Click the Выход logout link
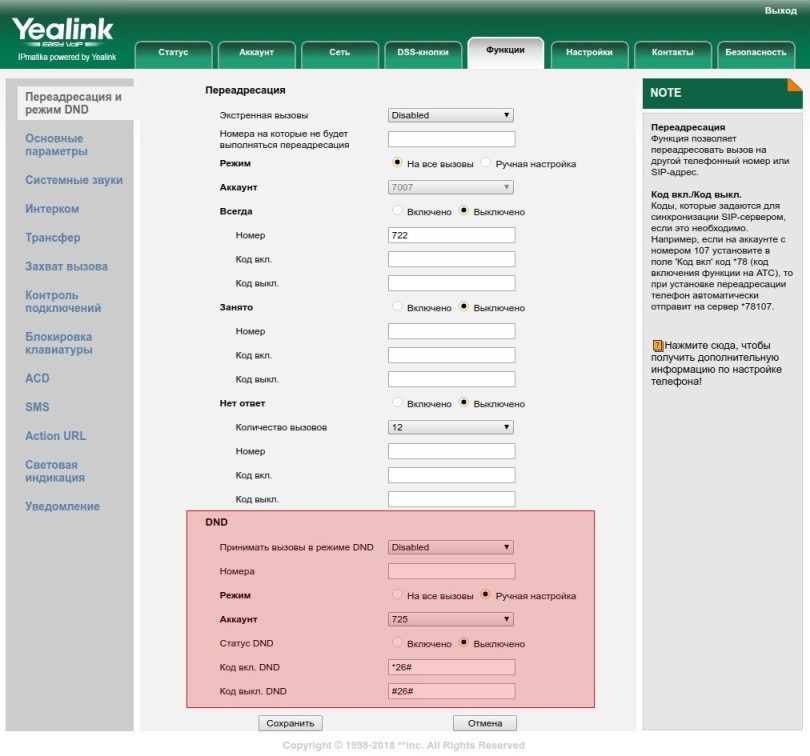 click(780, 10)
